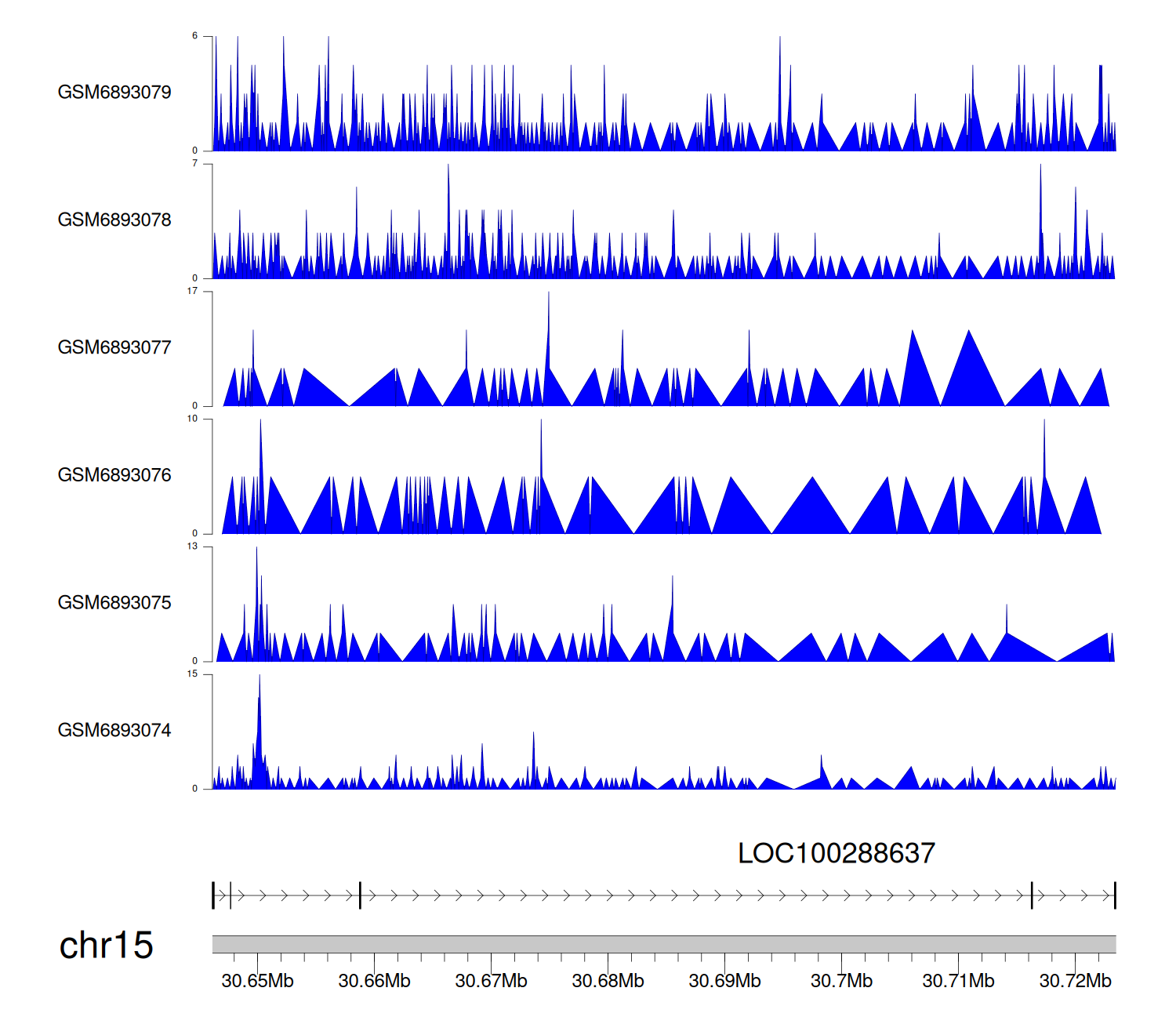Screen dimensions: 1176x1035
Task: Select the GSM6893074 track label
Action: pos(114,731)
